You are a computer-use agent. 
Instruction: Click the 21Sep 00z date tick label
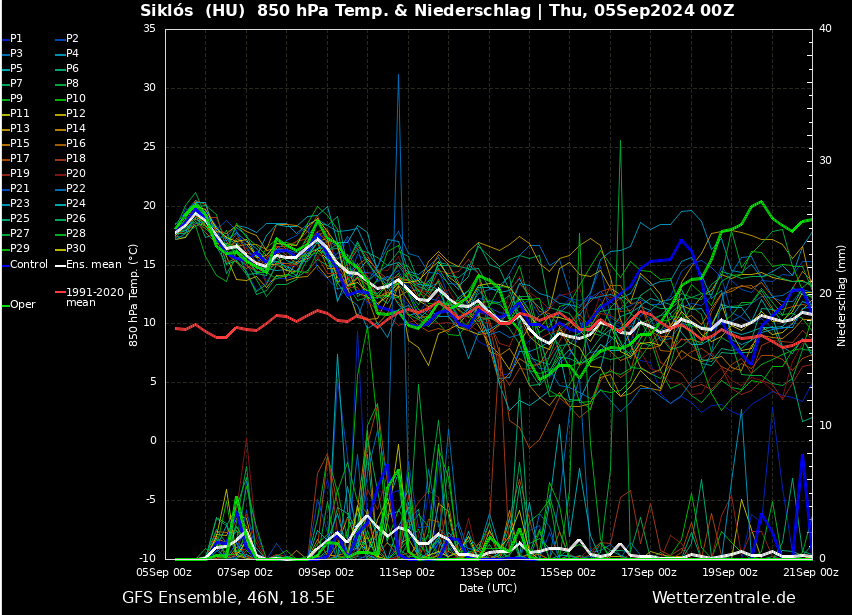811,572
